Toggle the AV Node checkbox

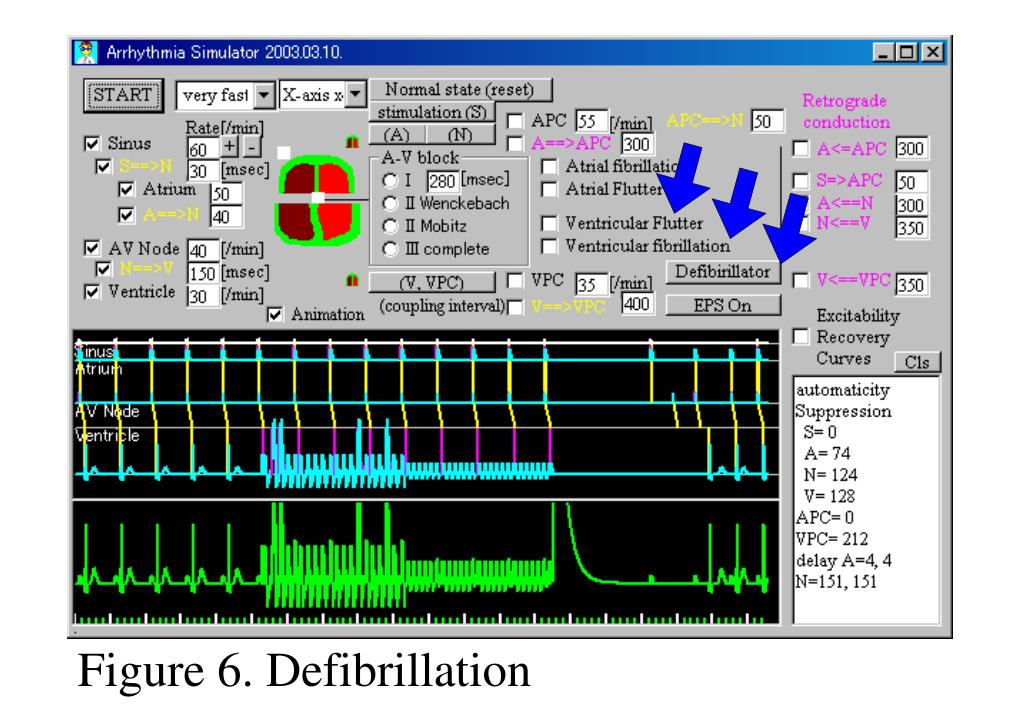tap(93, 248)
